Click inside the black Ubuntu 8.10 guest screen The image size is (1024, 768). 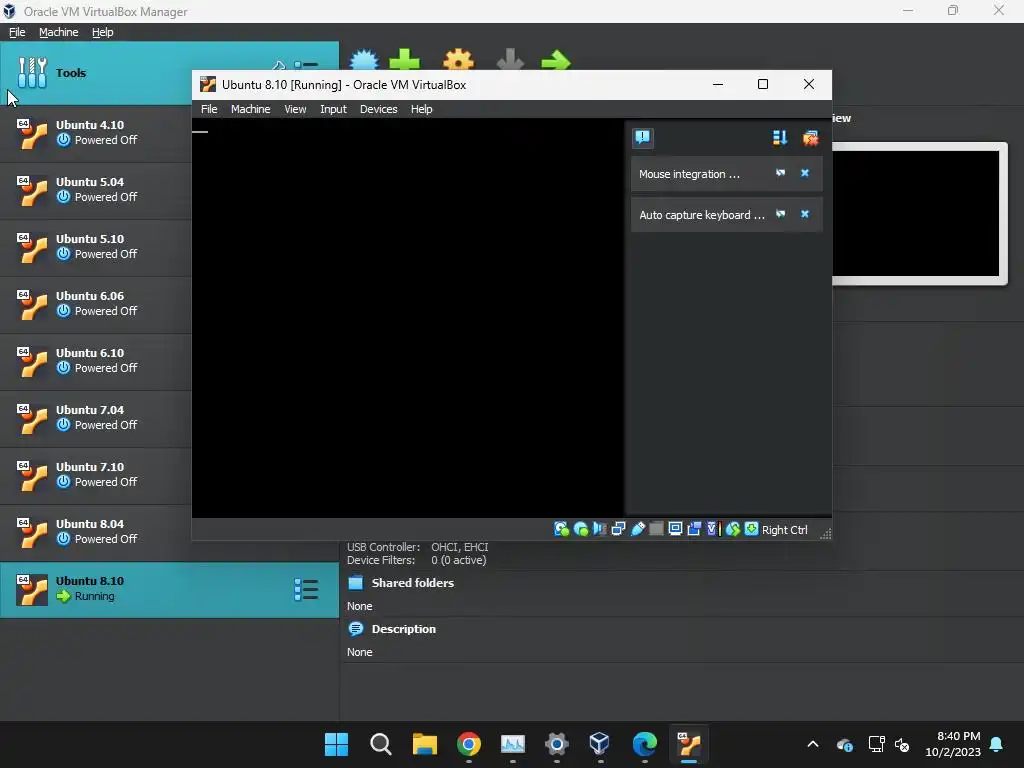pyautogui.click(x=408, y=318)
